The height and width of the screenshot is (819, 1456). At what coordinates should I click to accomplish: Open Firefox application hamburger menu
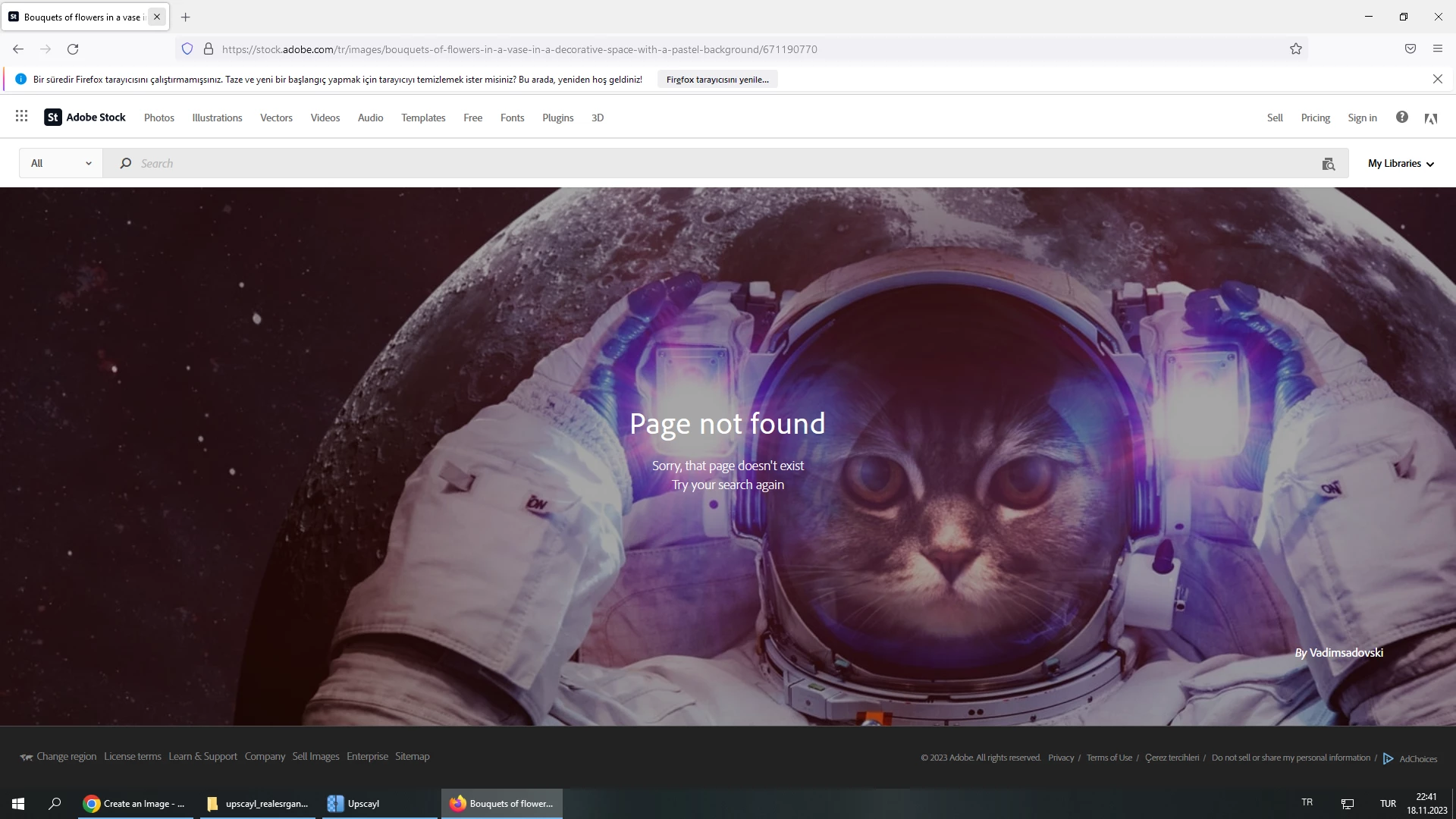(1437, 49)
